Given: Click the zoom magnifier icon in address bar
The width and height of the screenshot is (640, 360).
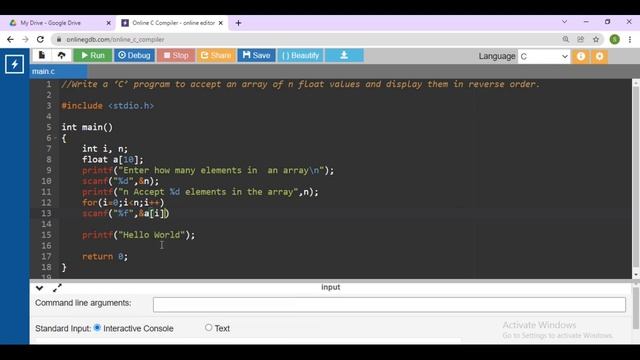Looking at the screenshot, I should (565, 40).
